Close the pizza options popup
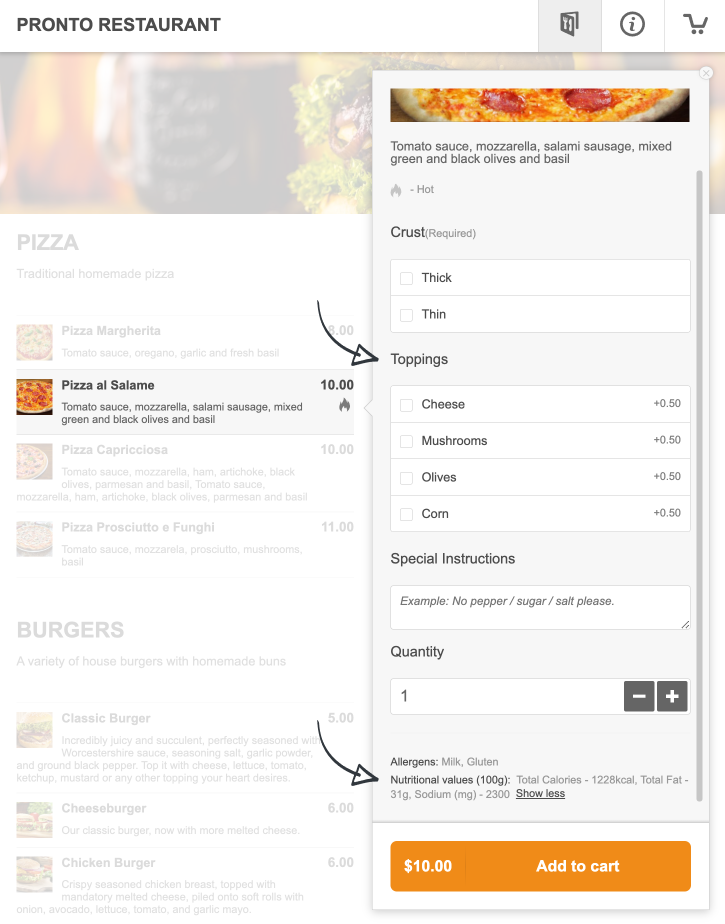This screenshot has height=924, width=725. click(x=706, y=72)
